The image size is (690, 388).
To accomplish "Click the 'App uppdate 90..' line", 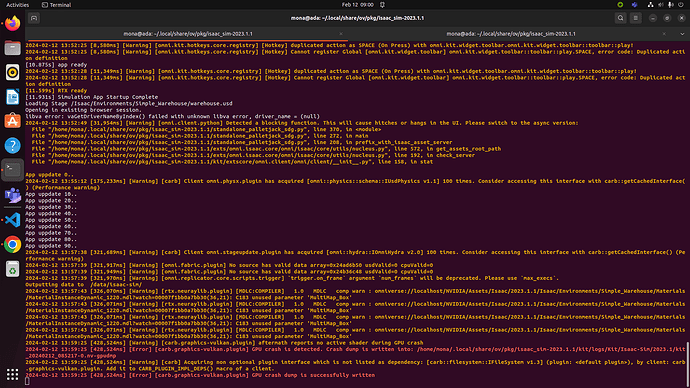I will pyautogui.click(x=51, y=246).
